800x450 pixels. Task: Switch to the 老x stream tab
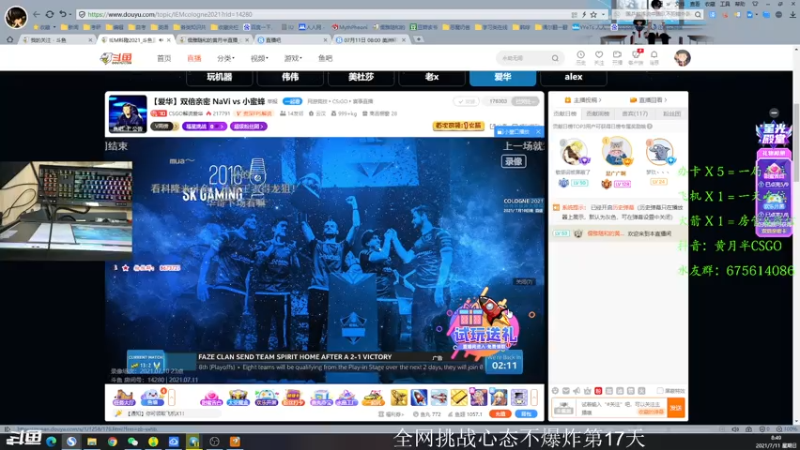(x=432, y=77)
